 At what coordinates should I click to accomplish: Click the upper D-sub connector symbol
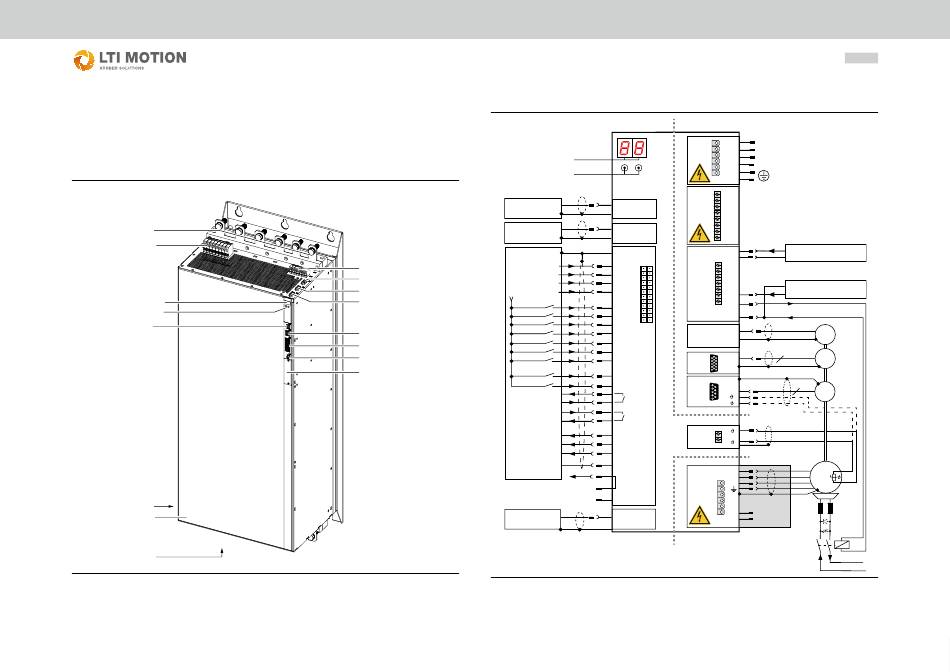tap(714, 364)
